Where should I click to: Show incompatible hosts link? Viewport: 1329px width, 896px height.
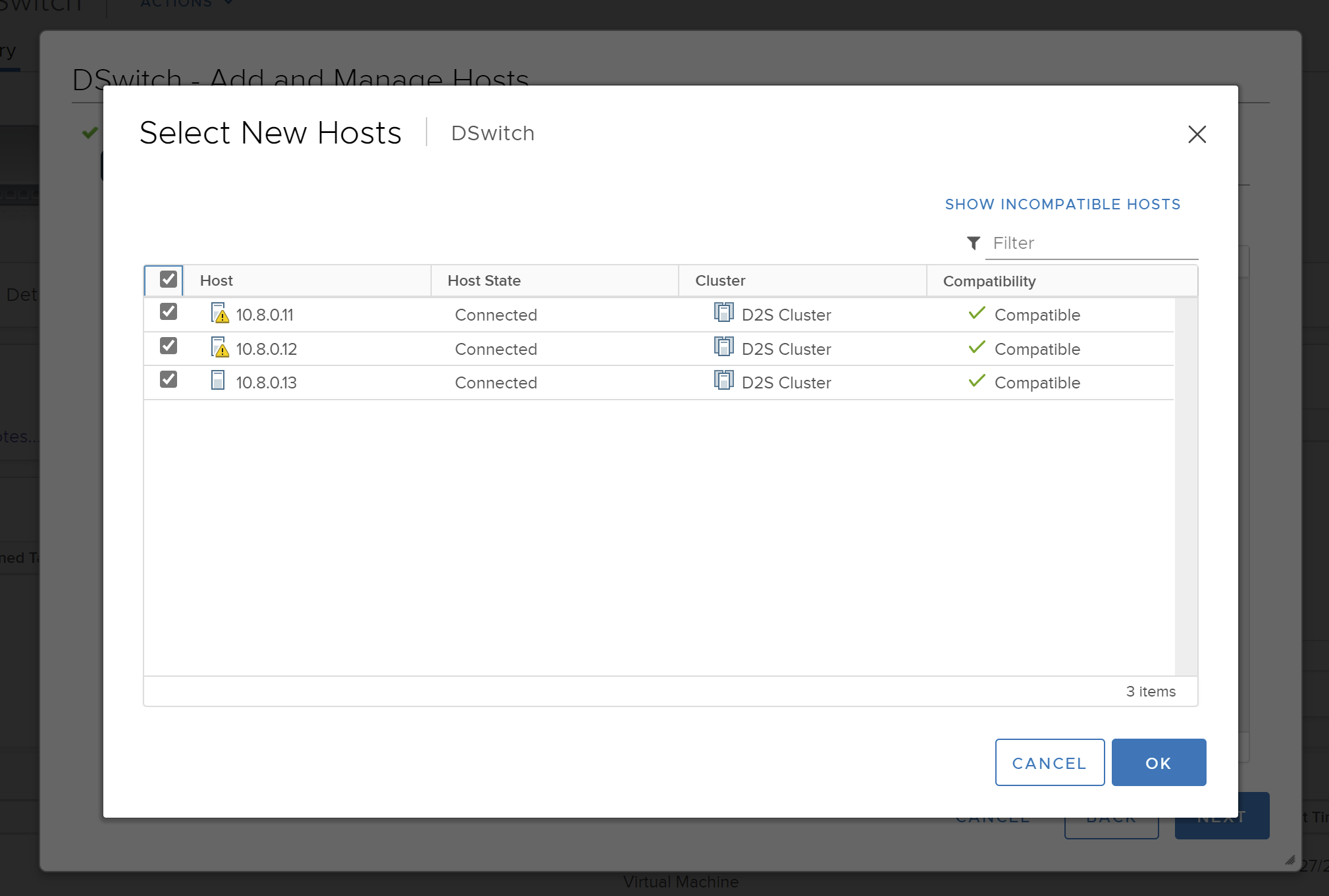1062,205
